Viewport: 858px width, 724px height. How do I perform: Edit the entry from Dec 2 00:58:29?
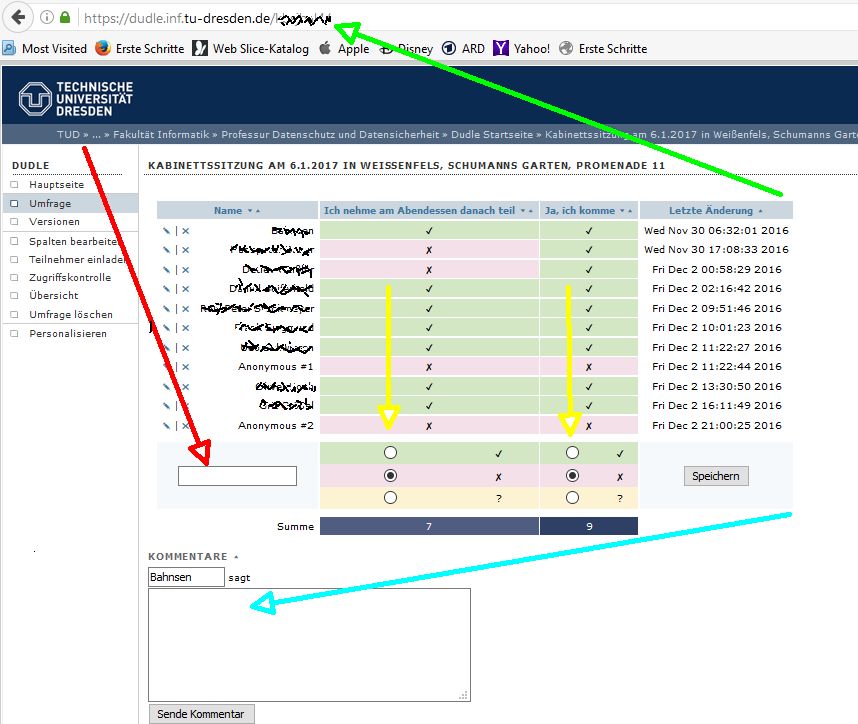pos(166,270)
